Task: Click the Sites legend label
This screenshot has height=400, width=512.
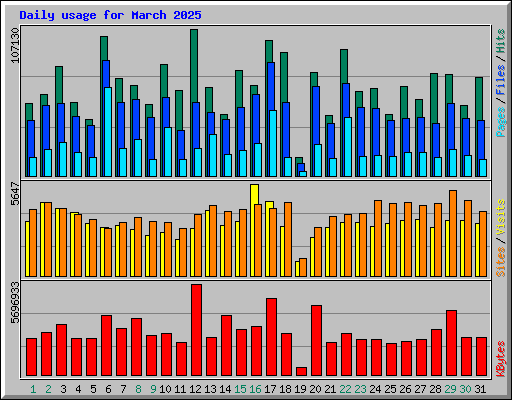Action: [500, 262]
